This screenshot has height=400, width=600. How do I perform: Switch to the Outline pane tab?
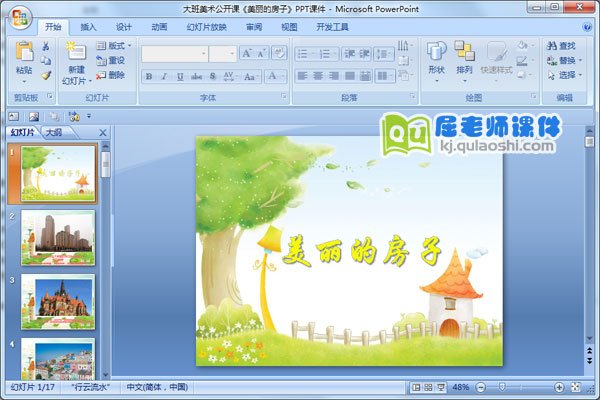(x=54, y=132)
